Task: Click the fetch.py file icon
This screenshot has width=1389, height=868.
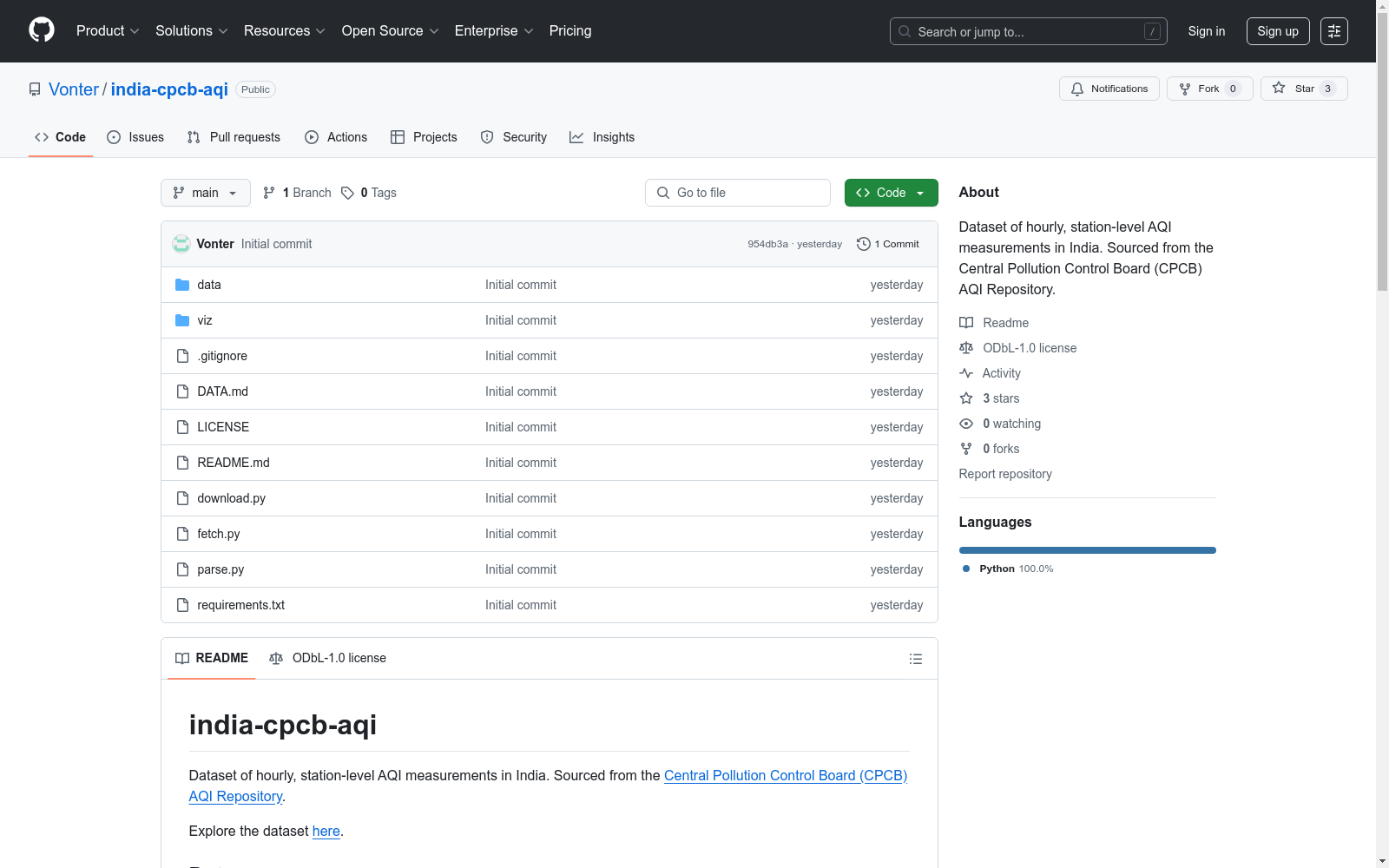Action: pyautogui.click(x=182, y=534)
